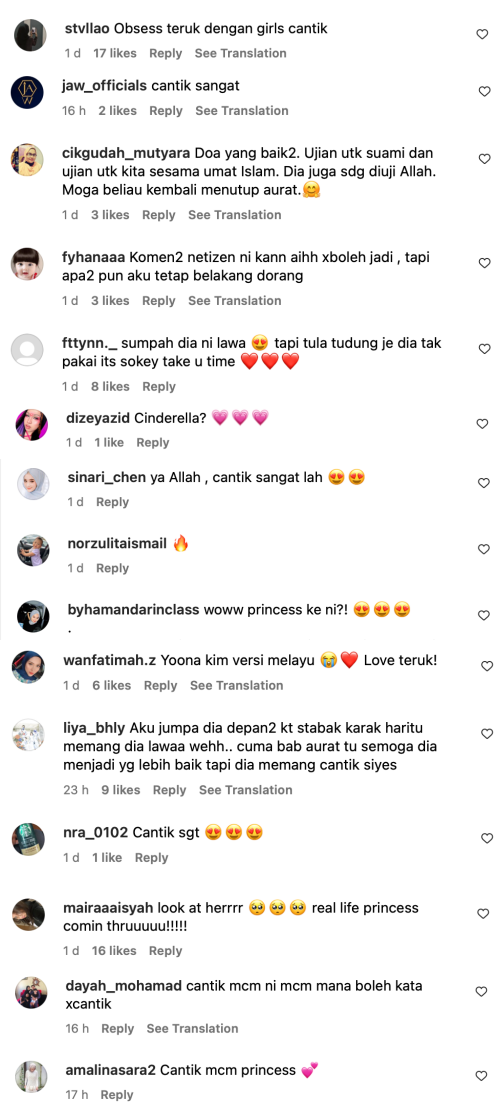Reply to fttynn._ comment

[158, 387]
